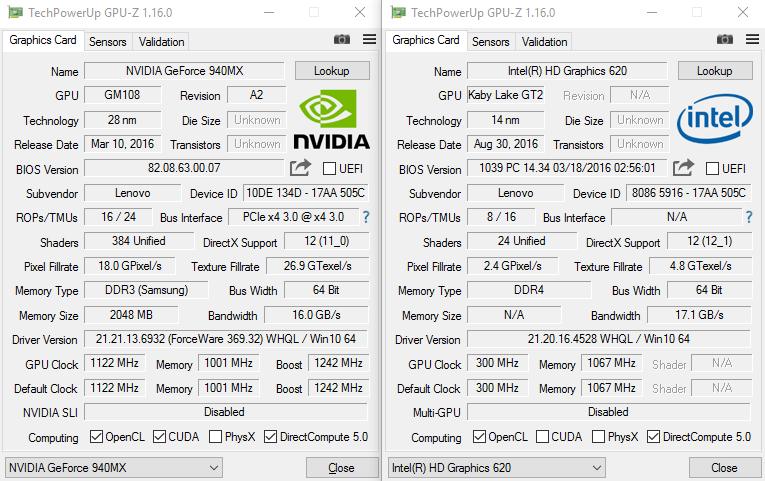Click Intel BIOS Version 1039 PC 14.34 field
The image size is (765, 481).
(x=567, y=168)
